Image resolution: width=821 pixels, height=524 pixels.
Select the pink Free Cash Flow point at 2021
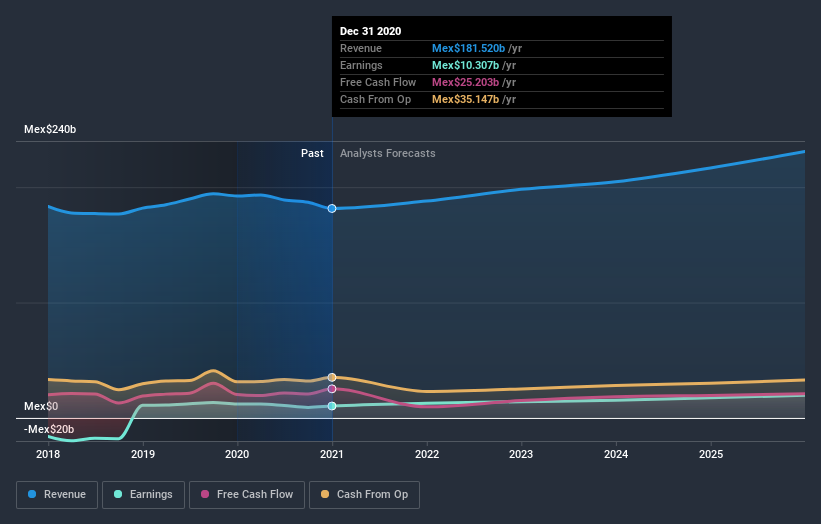tap(332, 389)
